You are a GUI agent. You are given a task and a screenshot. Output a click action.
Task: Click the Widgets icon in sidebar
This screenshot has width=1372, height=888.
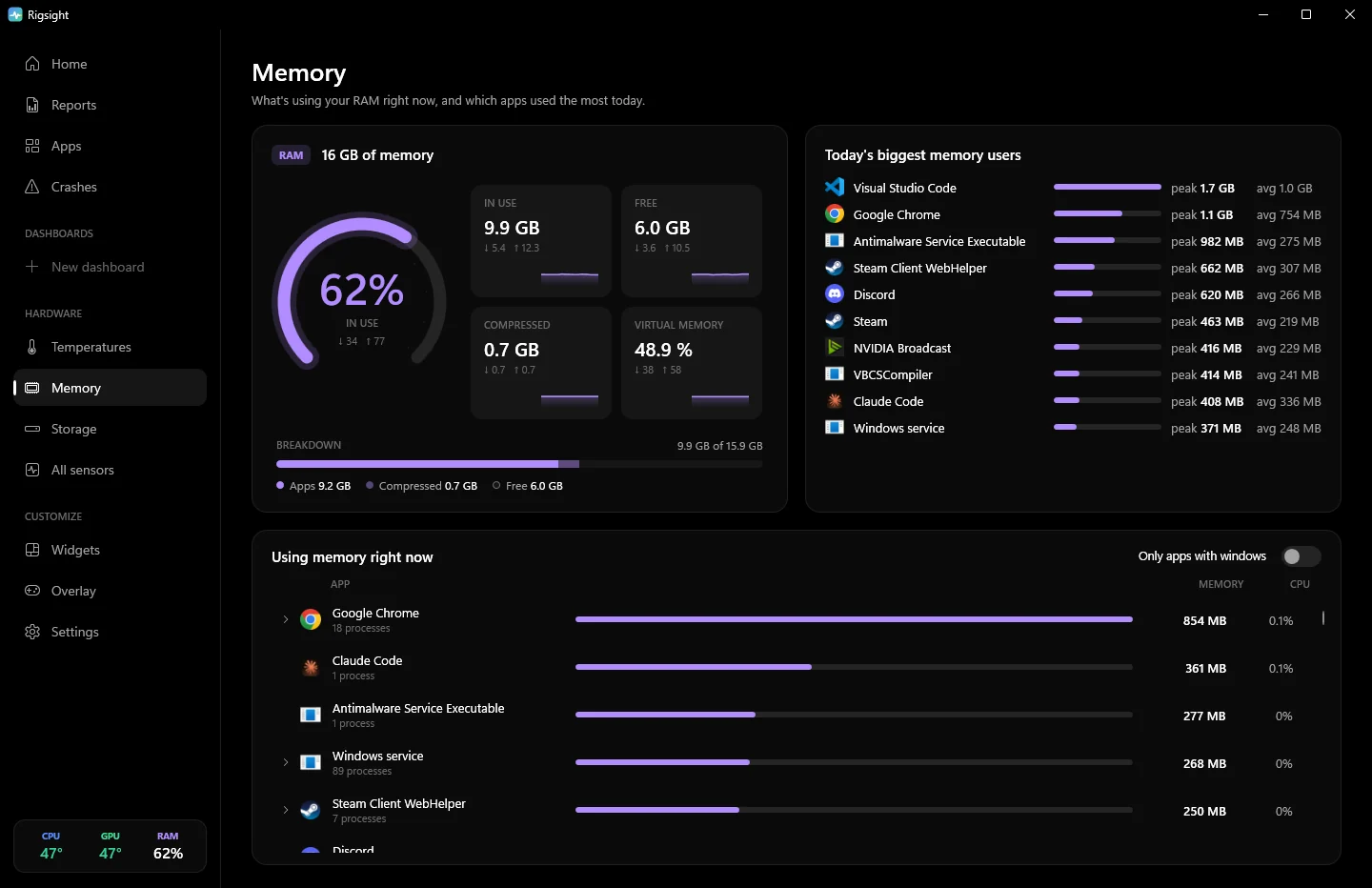(x=32, y=550)
